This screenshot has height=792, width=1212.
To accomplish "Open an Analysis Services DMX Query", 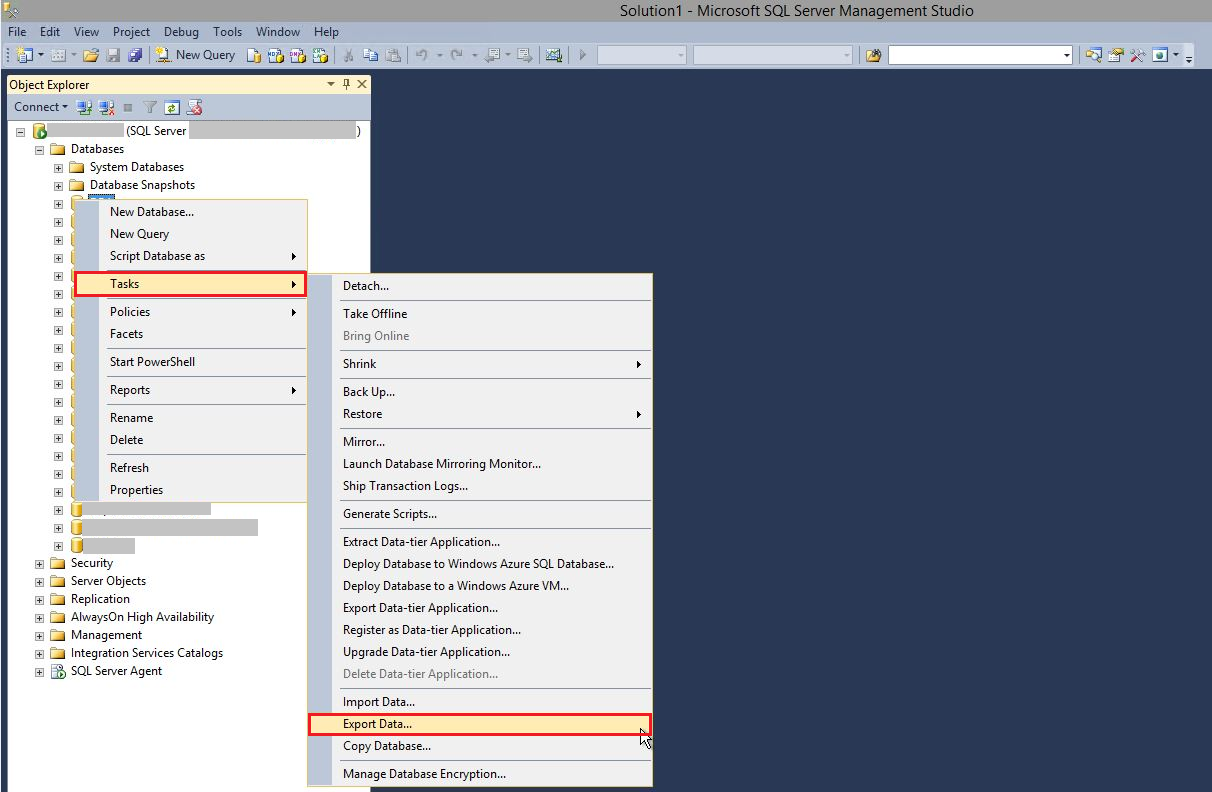I will 296,55.
